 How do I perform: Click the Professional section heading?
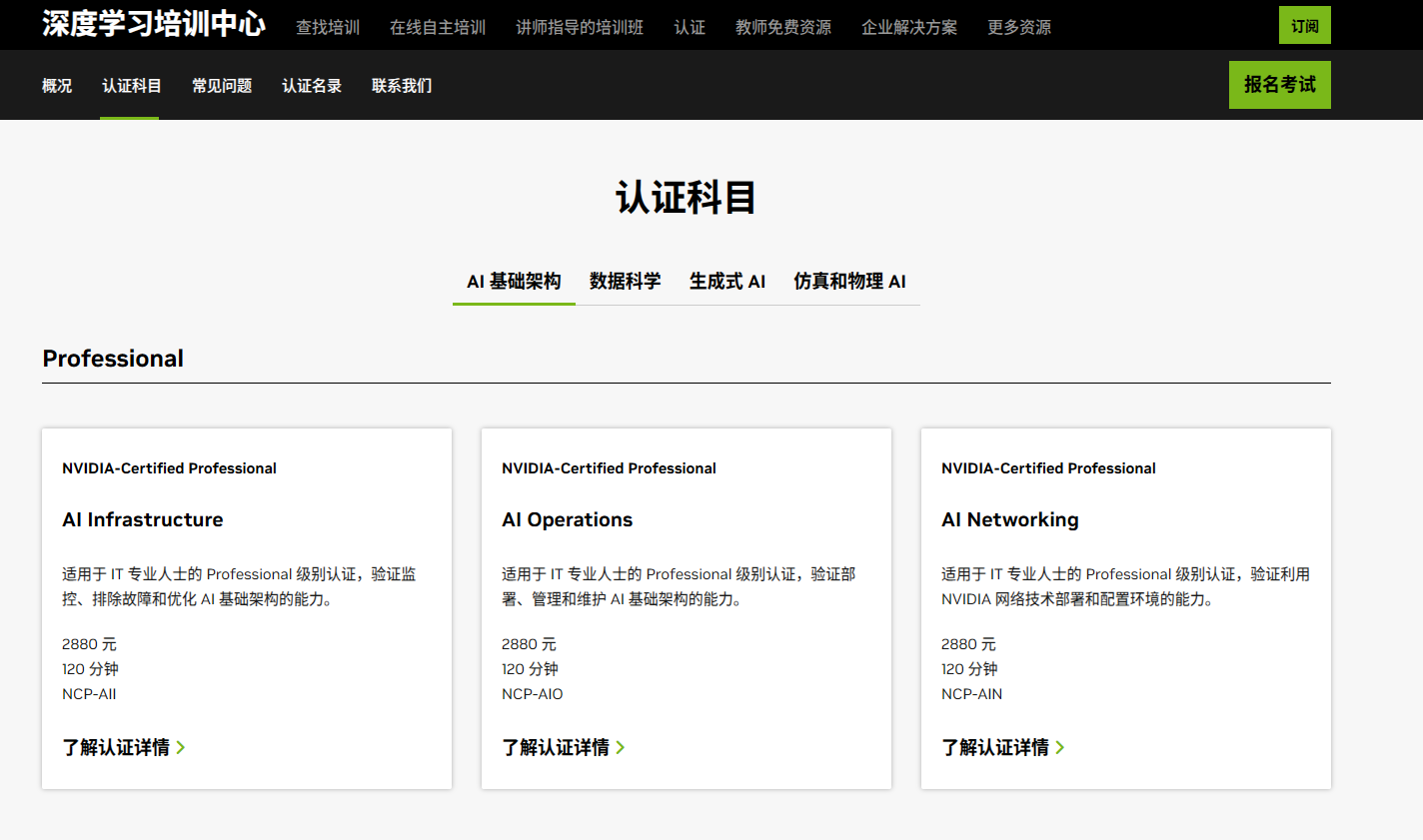pos(113,359)
